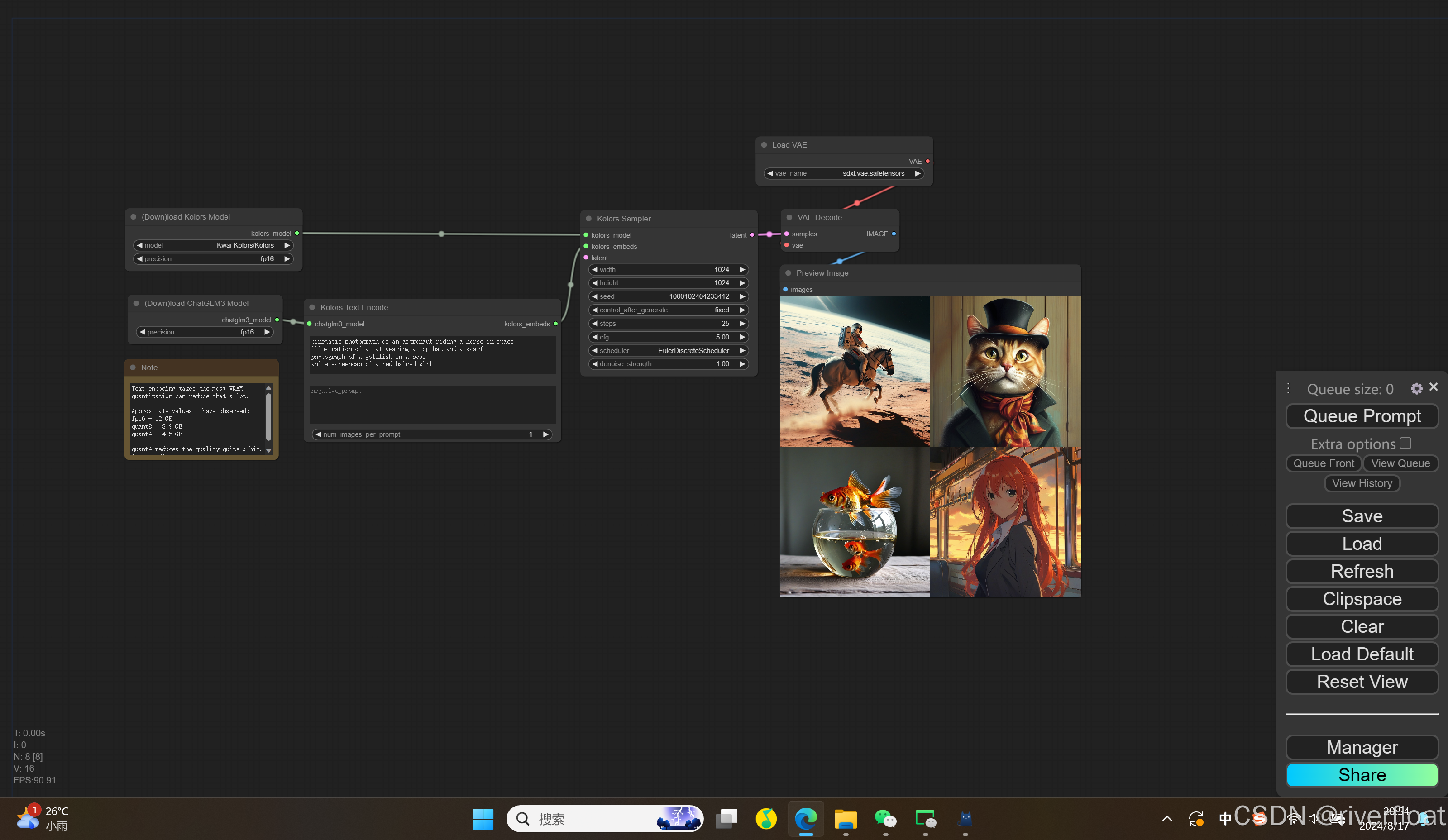Open File Explorer from the taskbar
The image size is (1448, 840).
tap(845, 818)
